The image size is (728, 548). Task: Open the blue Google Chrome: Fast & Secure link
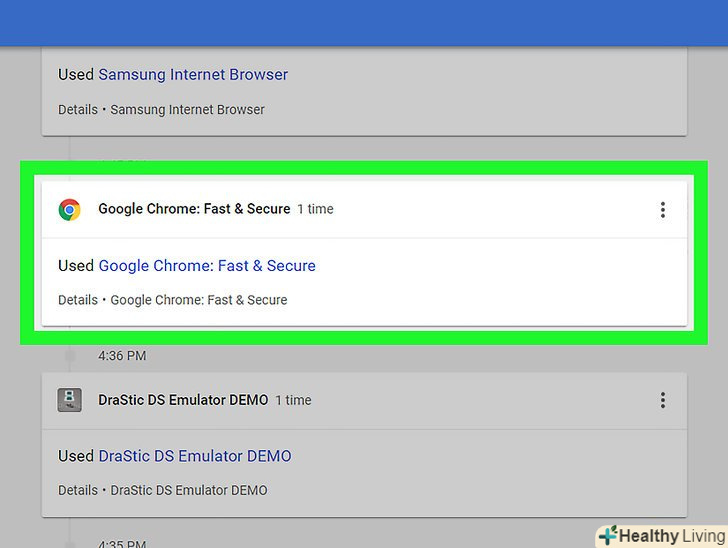click(207, 266)
